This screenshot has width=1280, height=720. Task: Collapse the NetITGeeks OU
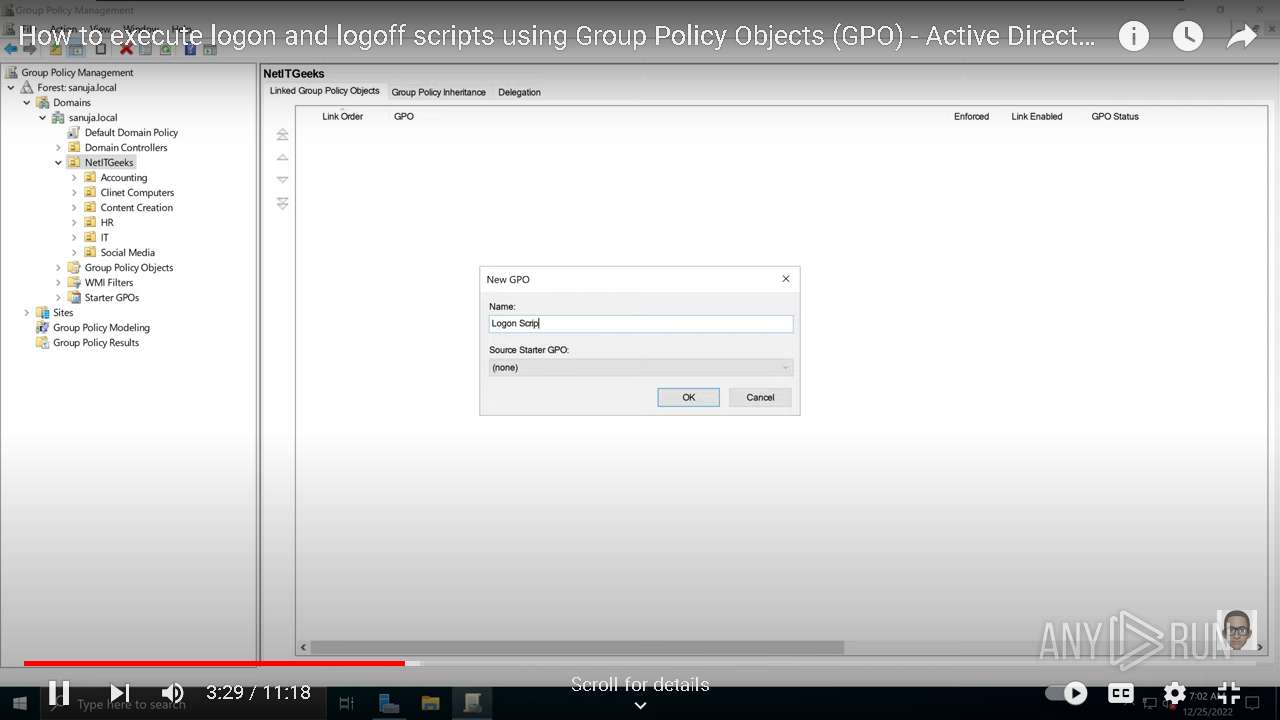pyautogui.click(x=58, y=162)
